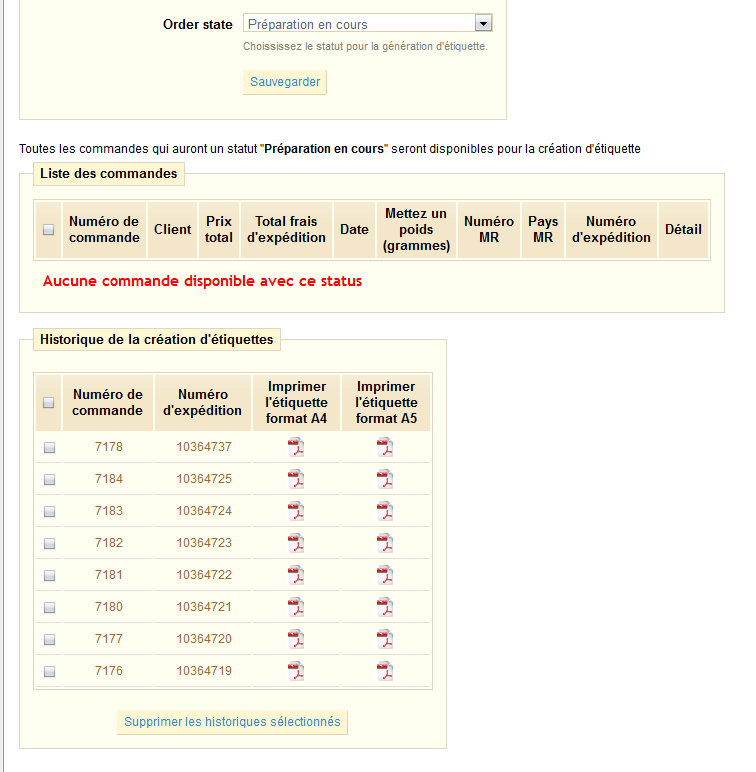The width and height of the screenshot is (756, 772).
Task: Select order number 7183 text
Action: (x=109, y=511)
